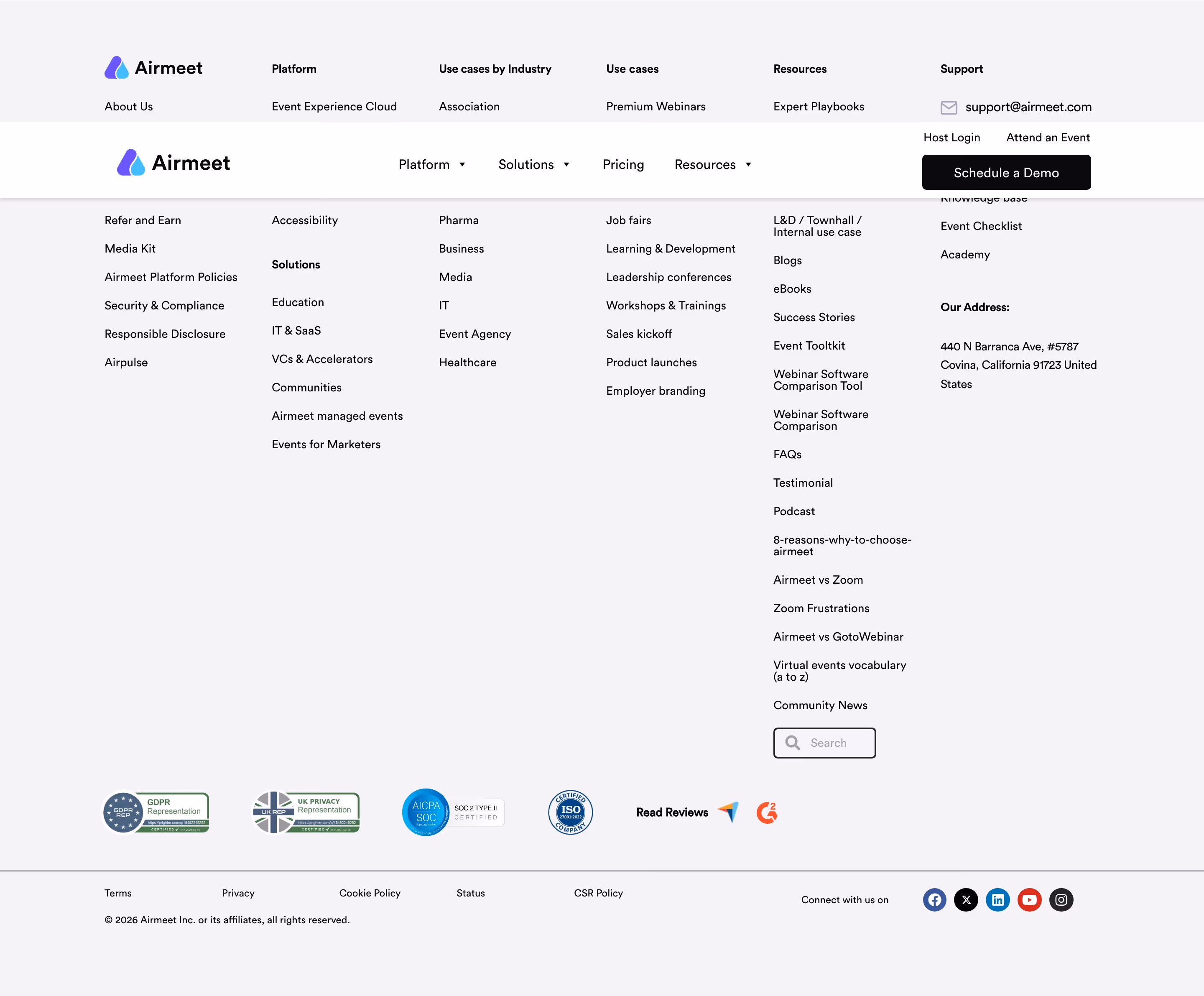Click Host Login in the top bar
Viewport: 1204px width, 996px height.
pyautogui.click(x=952, y=138)
